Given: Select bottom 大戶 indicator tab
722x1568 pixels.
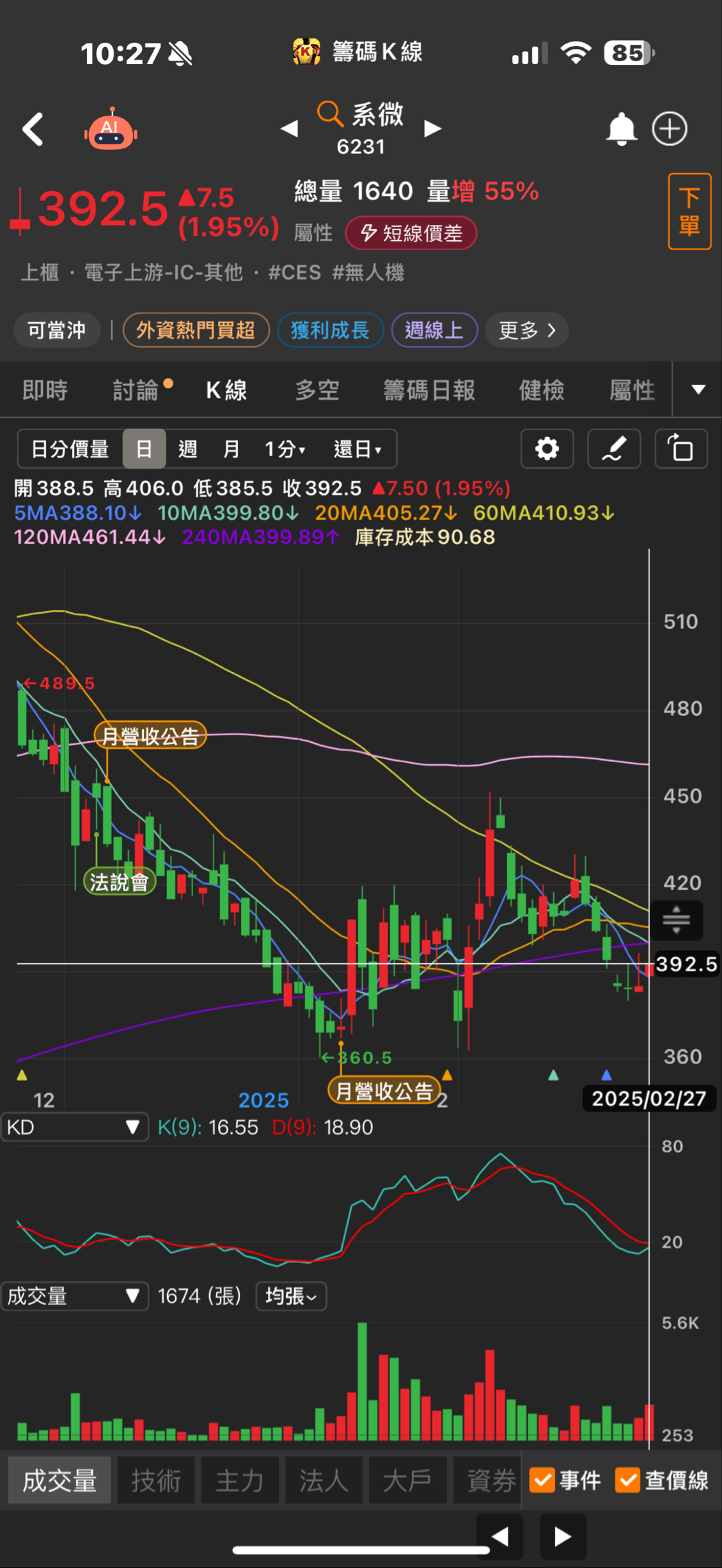Looking at the screenshot, I should coord(407,1480).
